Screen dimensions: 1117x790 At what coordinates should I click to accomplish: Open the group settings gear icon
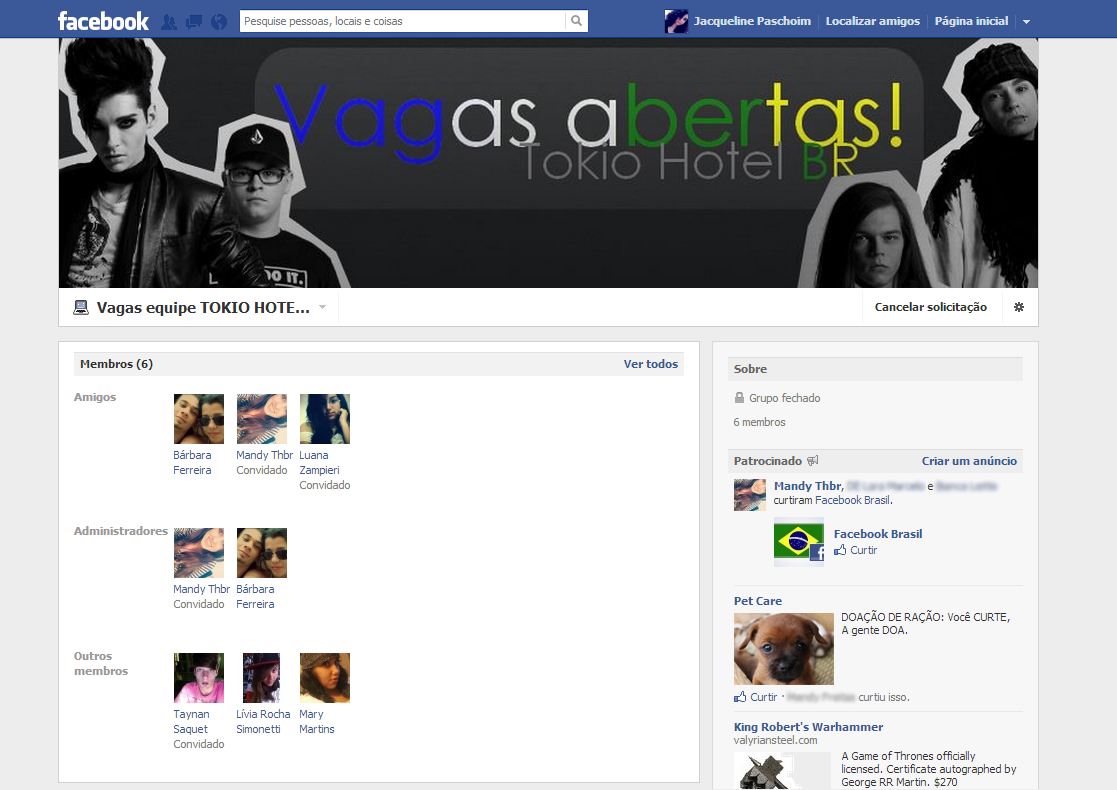click(x=1019, y=307)
